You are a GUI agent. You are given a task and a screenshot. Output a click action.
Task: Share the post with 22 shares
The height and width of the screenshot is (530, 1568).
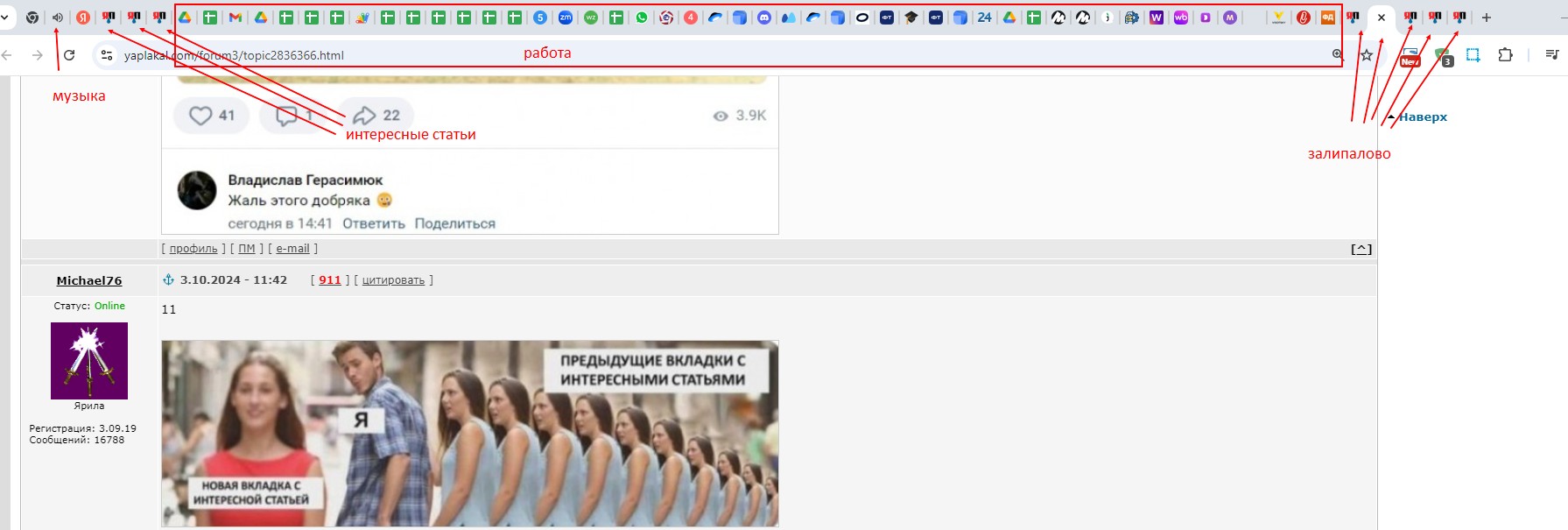(x=376, y=116)
